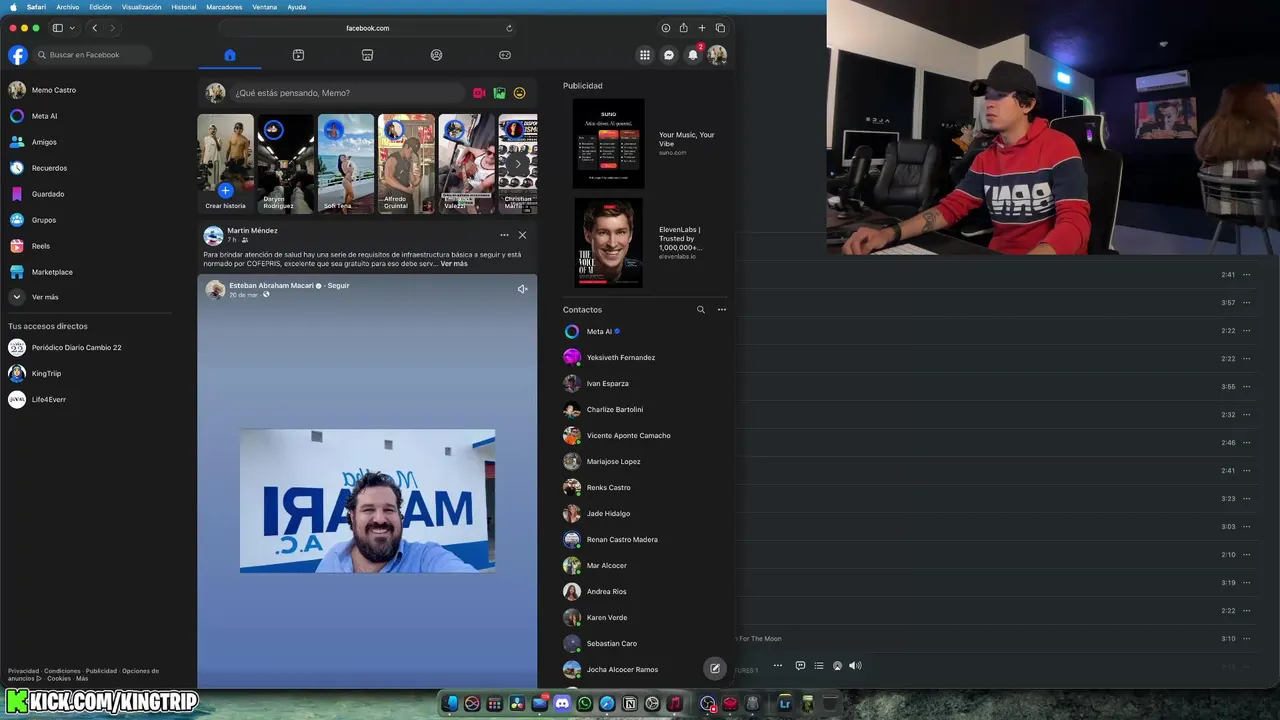Screen dimensions: 1280x720
Task: Toggle lyrics button in Music window
Action: [x=800, y=666]
